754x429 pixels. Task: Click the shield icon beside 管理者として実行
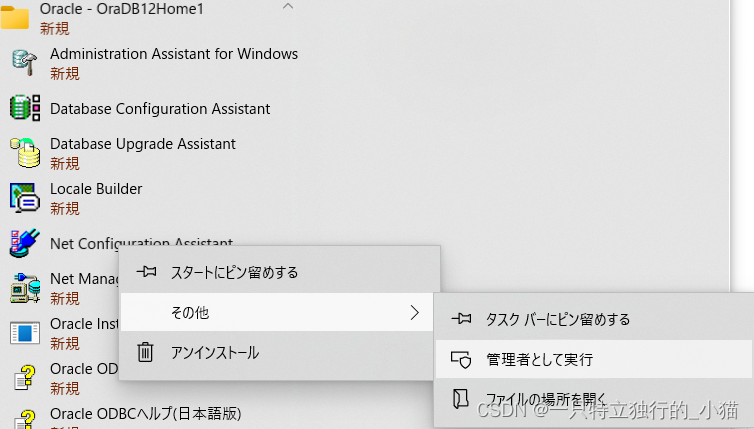click(461, 359)
